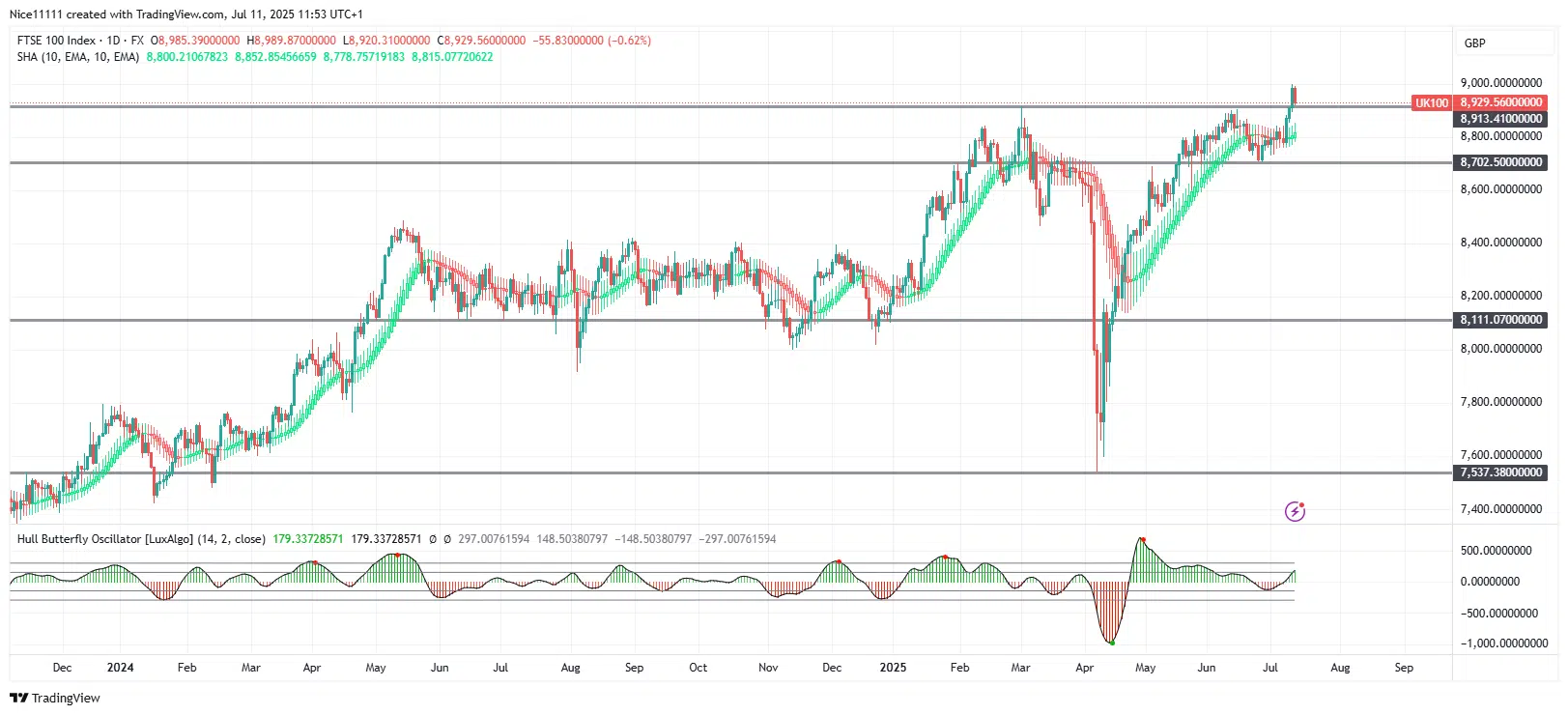Screen dimensions: 1568x715
Task: Click current price label 8,929.56
Action: pyautogui.click(x=1500, y=102)
